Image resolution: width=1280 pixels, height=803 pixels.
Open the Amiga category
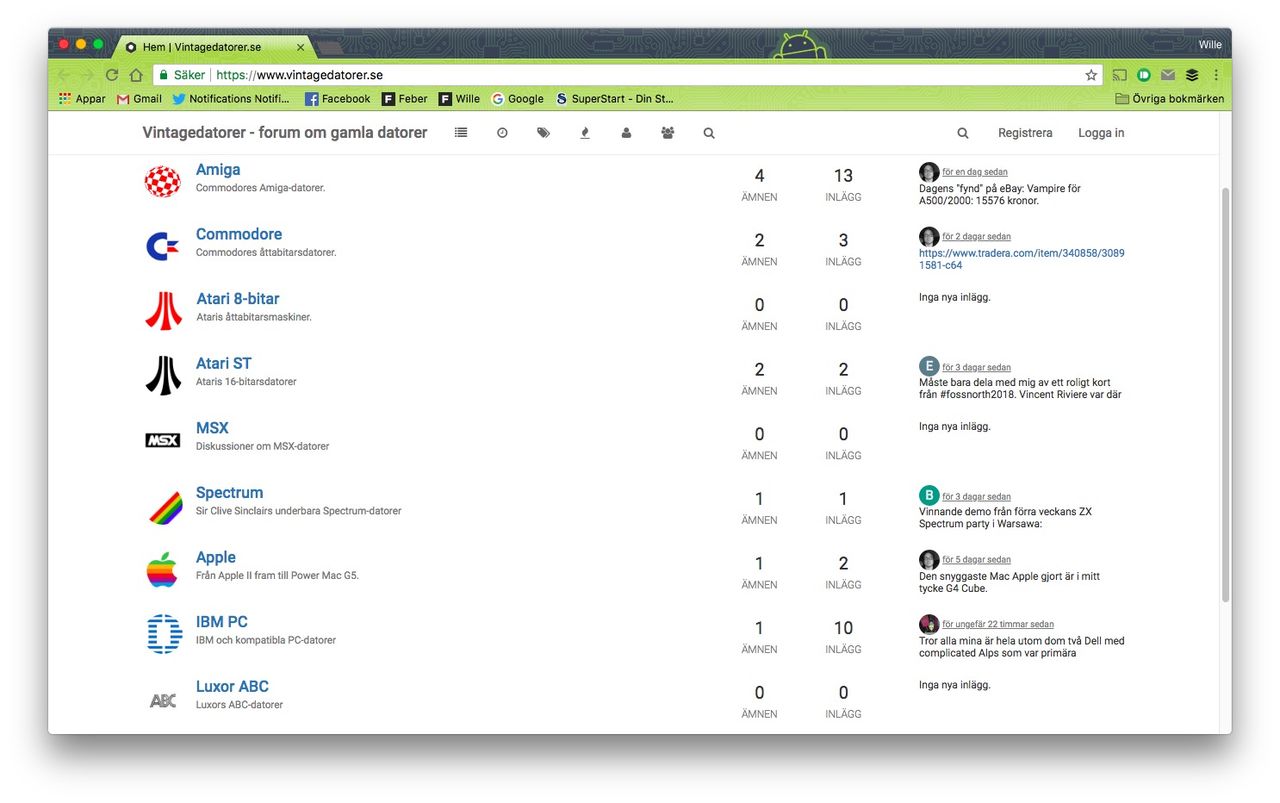[x=218, y=170]
